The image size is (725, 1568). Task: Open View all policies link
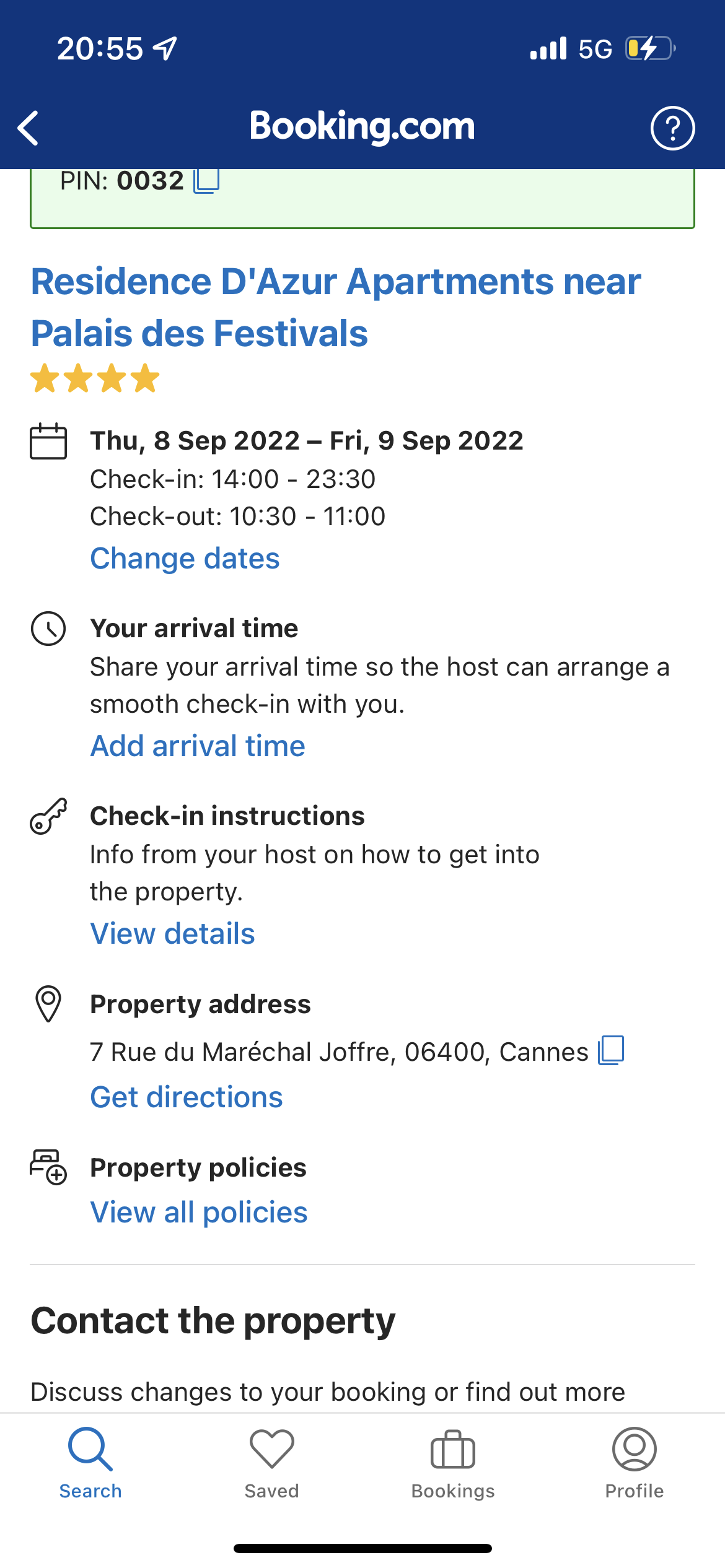pos(199,1213)
